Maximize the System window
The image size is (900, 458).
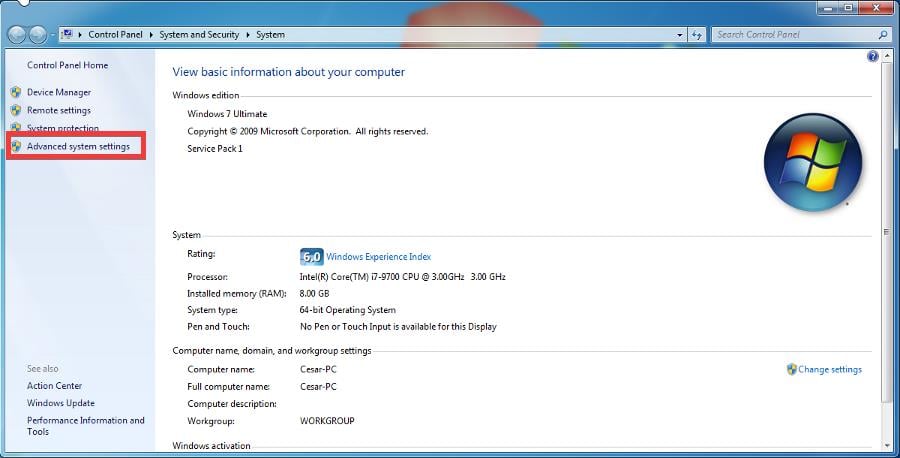849,7
